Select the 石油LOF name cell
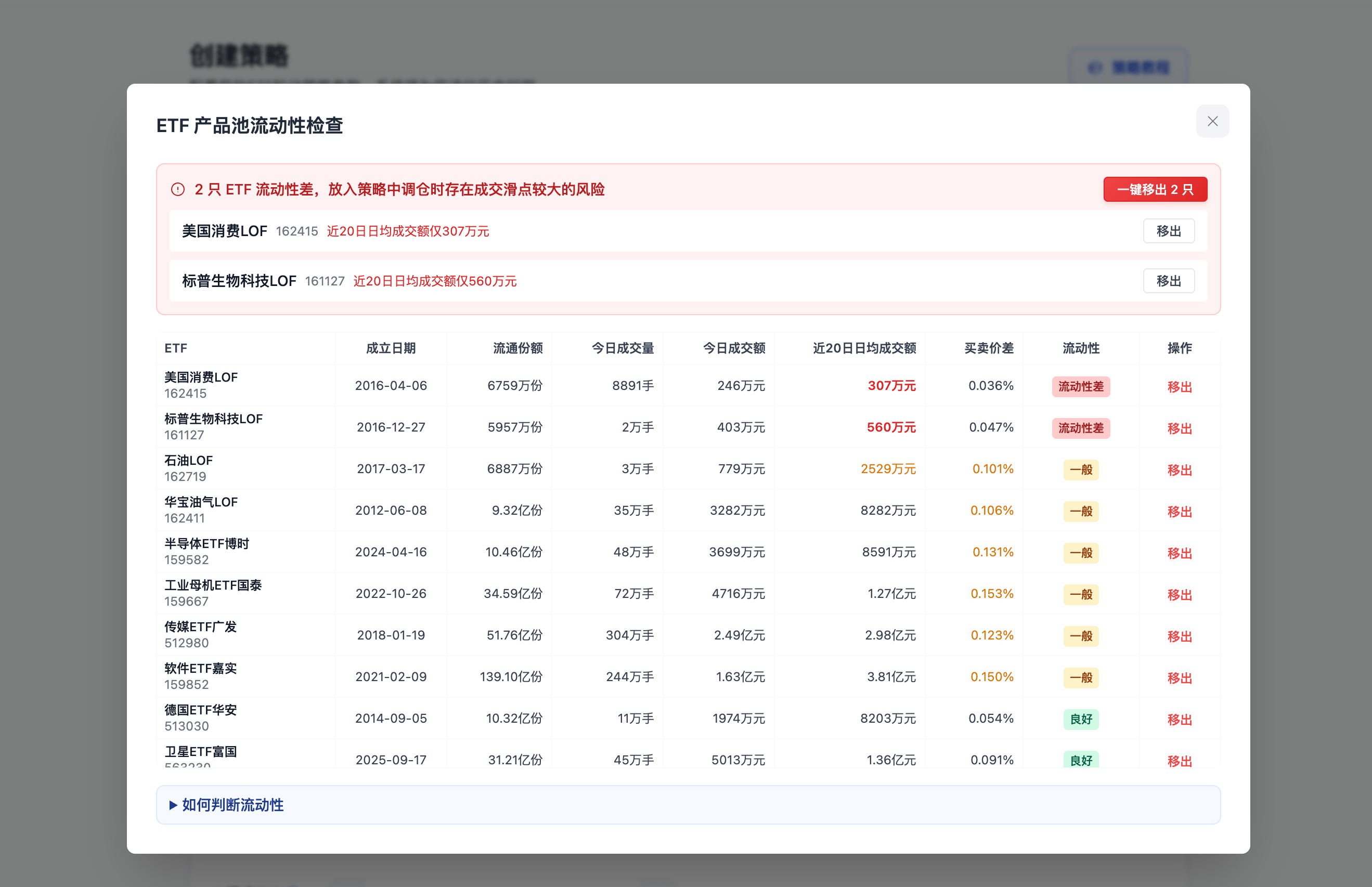Image resolution: width=1372 pixels, height=887 pixels. pyautogui.click(x=246, y=468)
